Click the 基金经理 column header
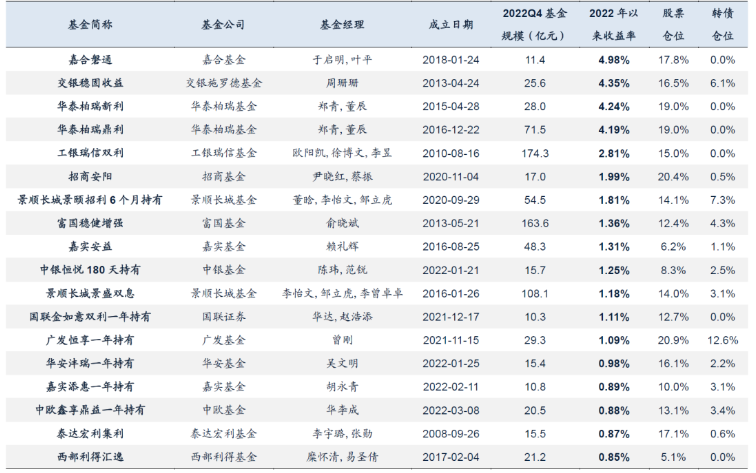756x473 pixels. tap(342, 25)
